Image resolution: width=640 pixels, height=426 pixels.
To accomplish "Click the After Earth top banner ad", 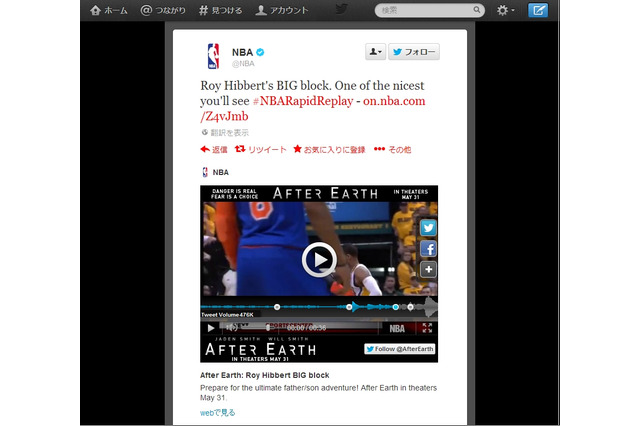I will (x=319, y=194).
